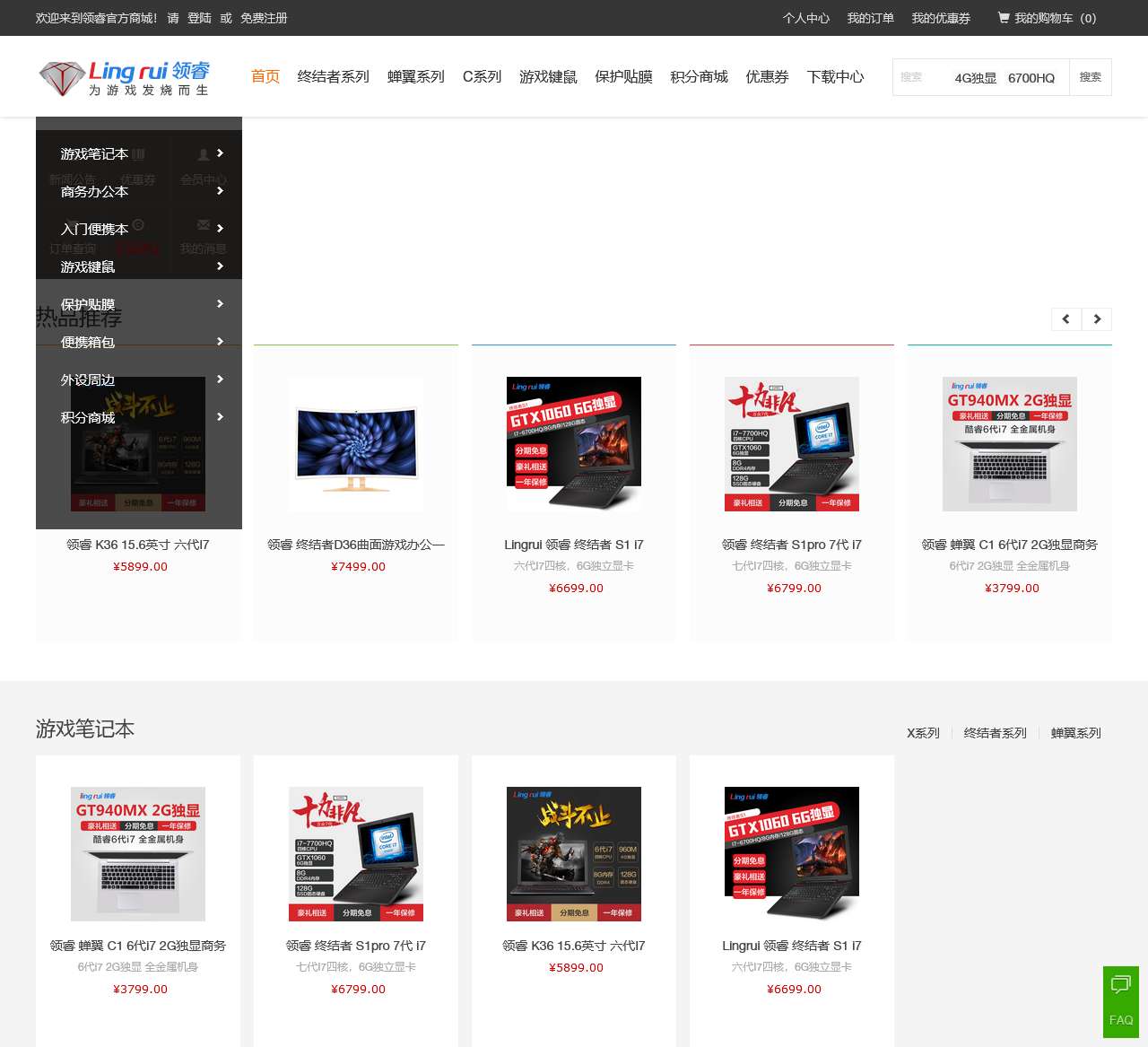Open 领睿 终结者 S1pro 7代 I7 title in 热品推荐
The width and height of the screenshot is (1148, 1047).
point(792,545)
